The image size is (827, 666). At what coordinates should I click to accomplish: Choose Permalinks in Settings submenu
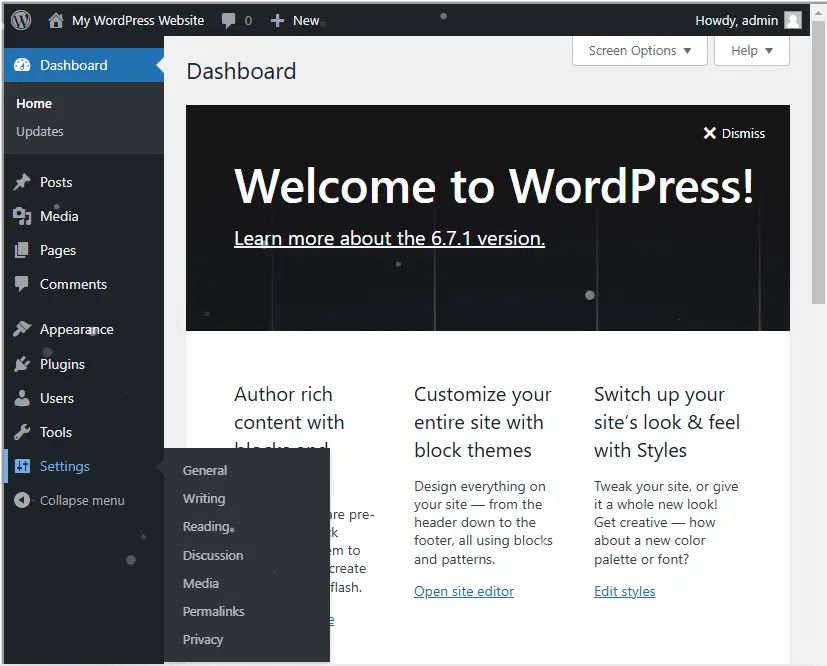[214, 611]
